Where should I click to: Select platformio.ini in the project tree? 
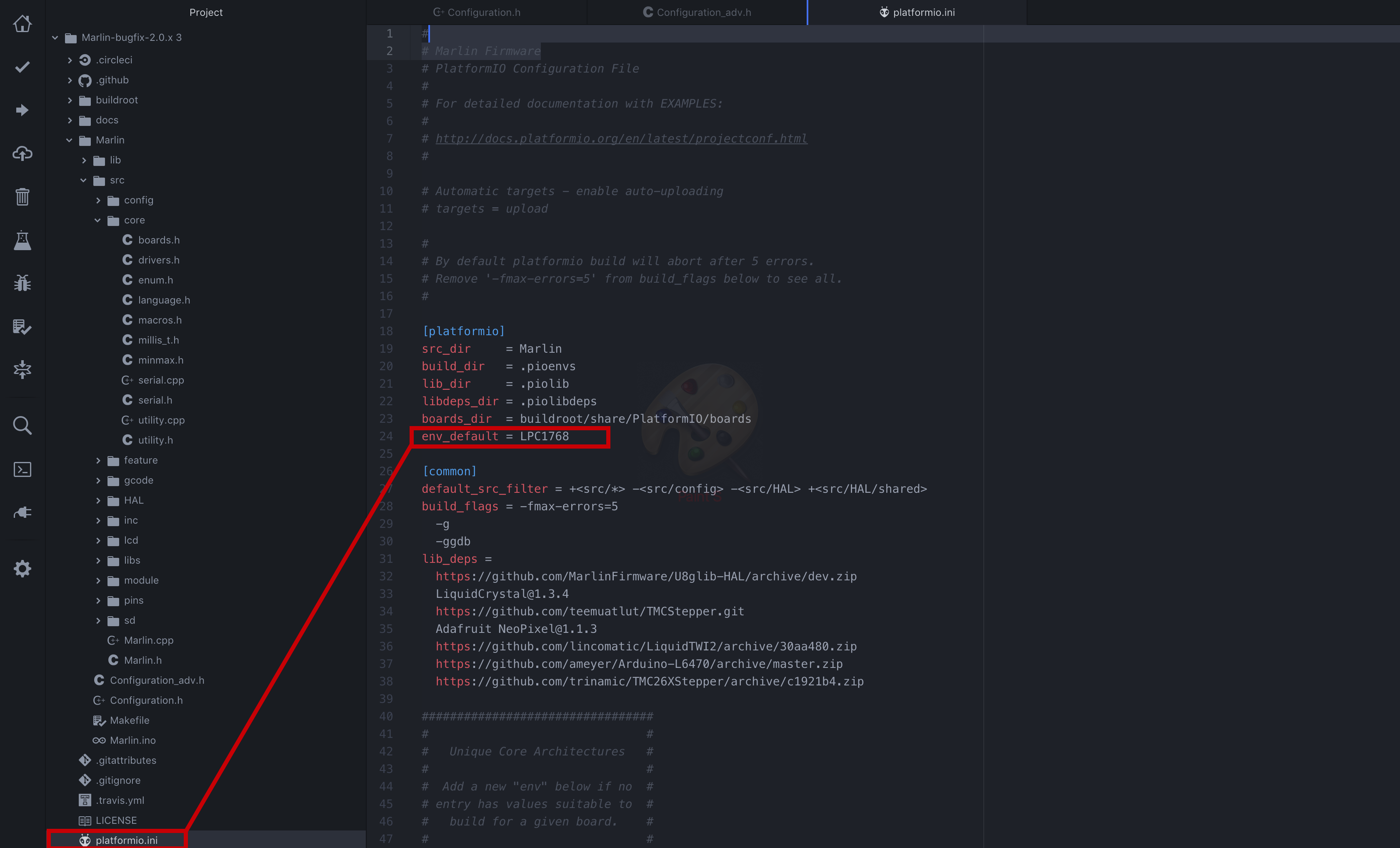pos(126,840)
